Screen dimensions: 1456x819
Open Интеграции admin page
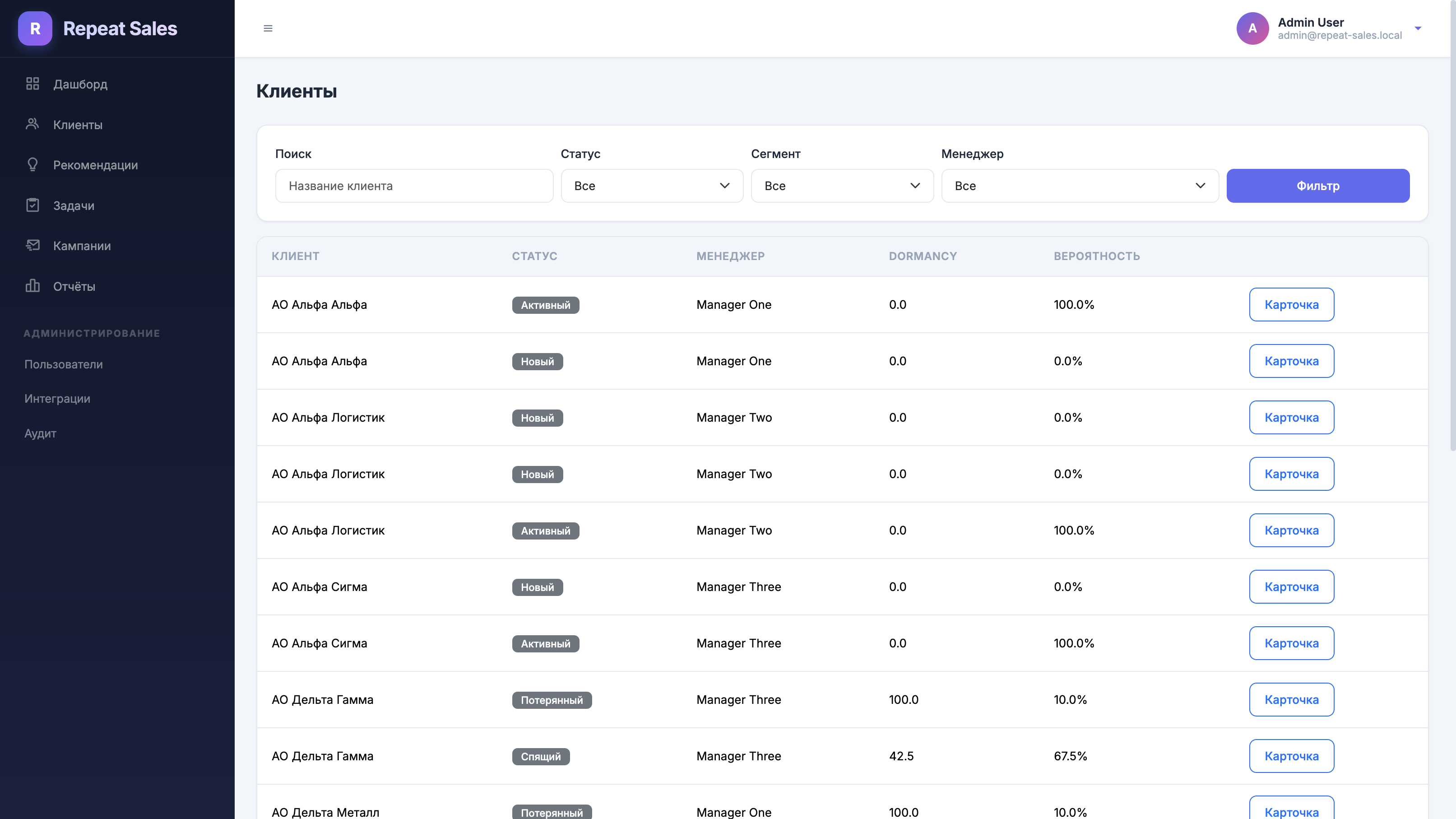pyautogui.click(x=57, y=399)
